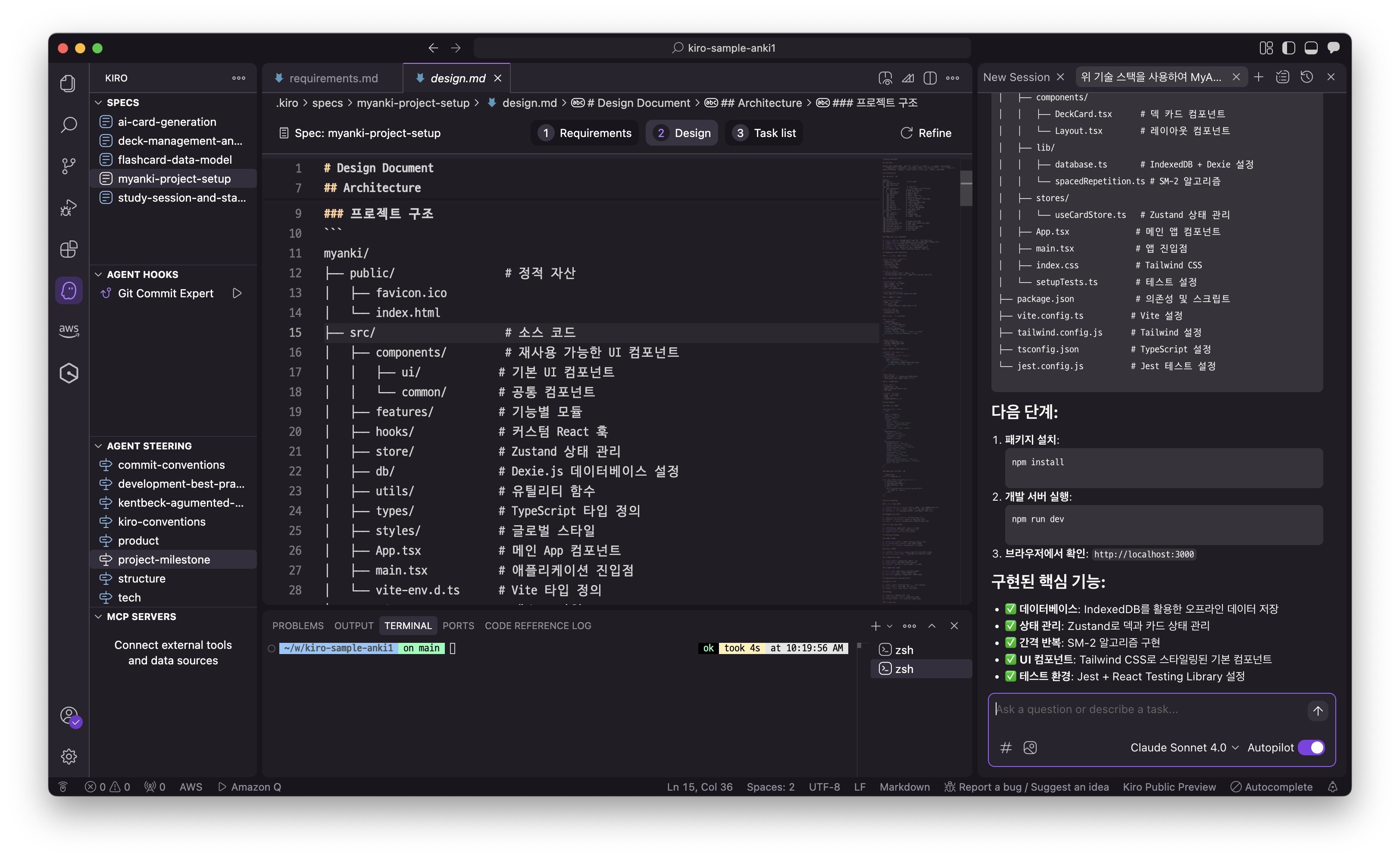Click the chat history clock icon
This screenshot has height=860, width=1400.
coord(1307,77)
